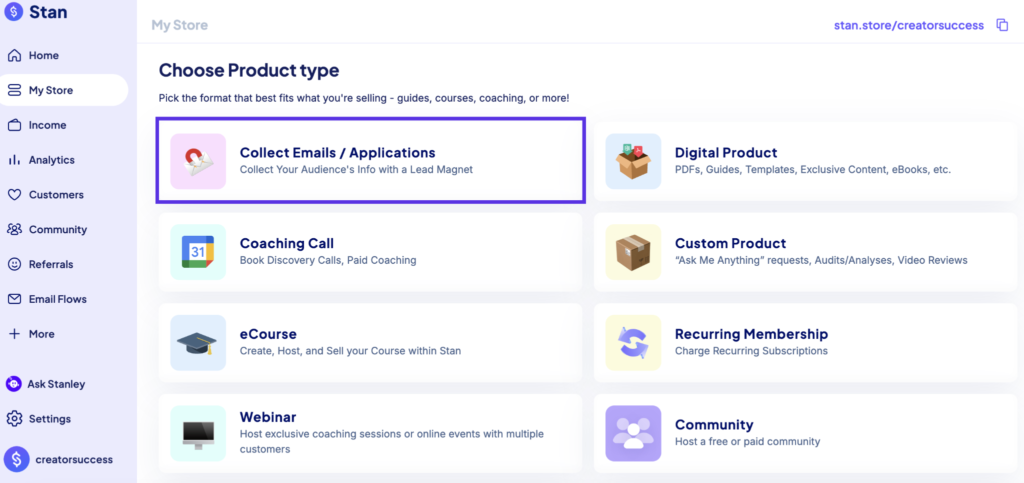The height and width of the screenshot is (483, 1024).
Task: Select the Recurring Membership product option
Action: point(751,334)
